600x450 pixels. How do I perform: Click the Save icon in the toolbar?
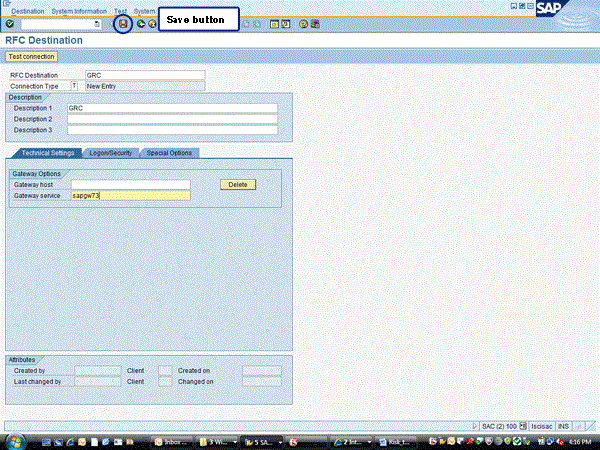pyautogui.click(x=123, y=23)
